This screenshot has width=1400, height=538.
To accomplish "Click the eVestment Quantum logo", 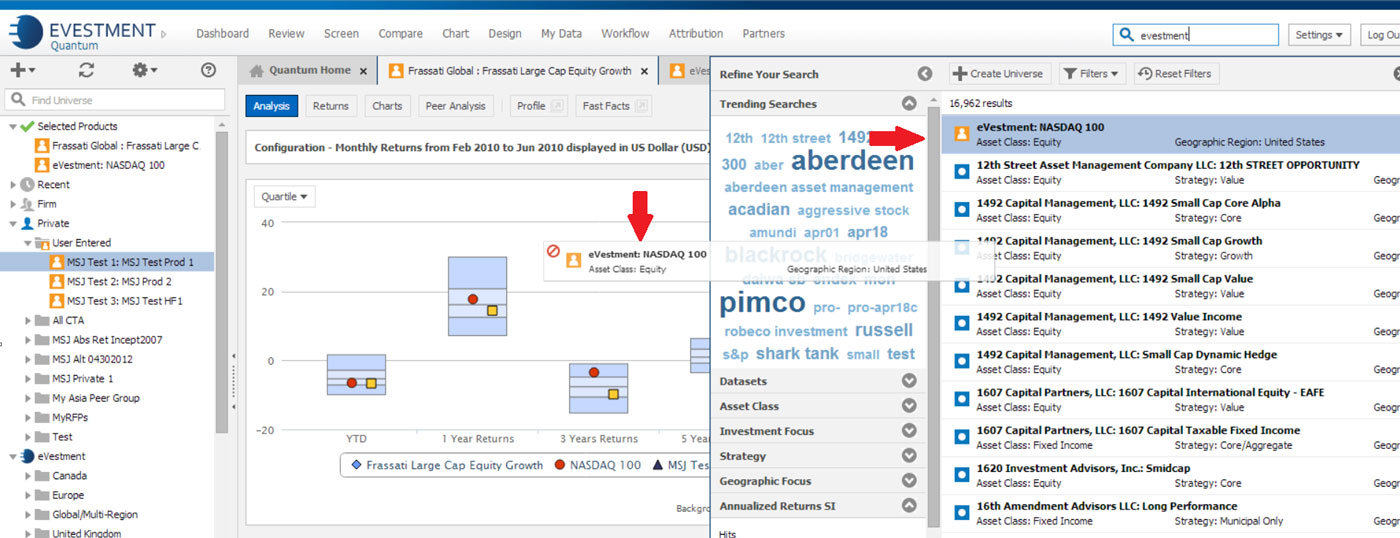I will click(x=81, y=33).
